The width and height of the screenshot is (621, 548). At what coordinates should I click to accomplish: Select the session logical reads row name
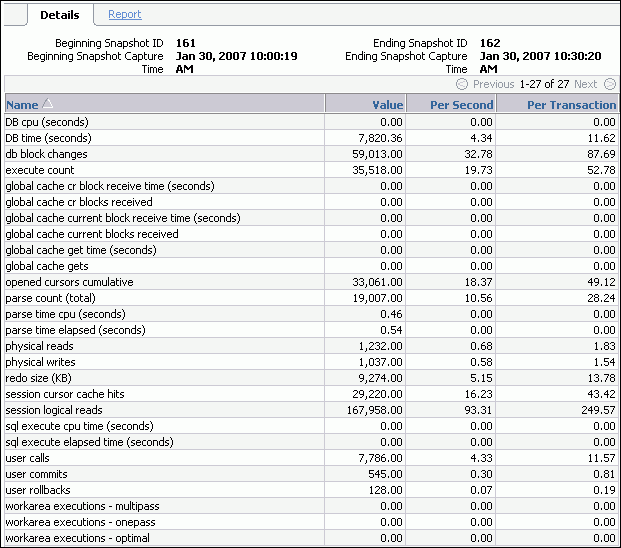coord(55,410)
